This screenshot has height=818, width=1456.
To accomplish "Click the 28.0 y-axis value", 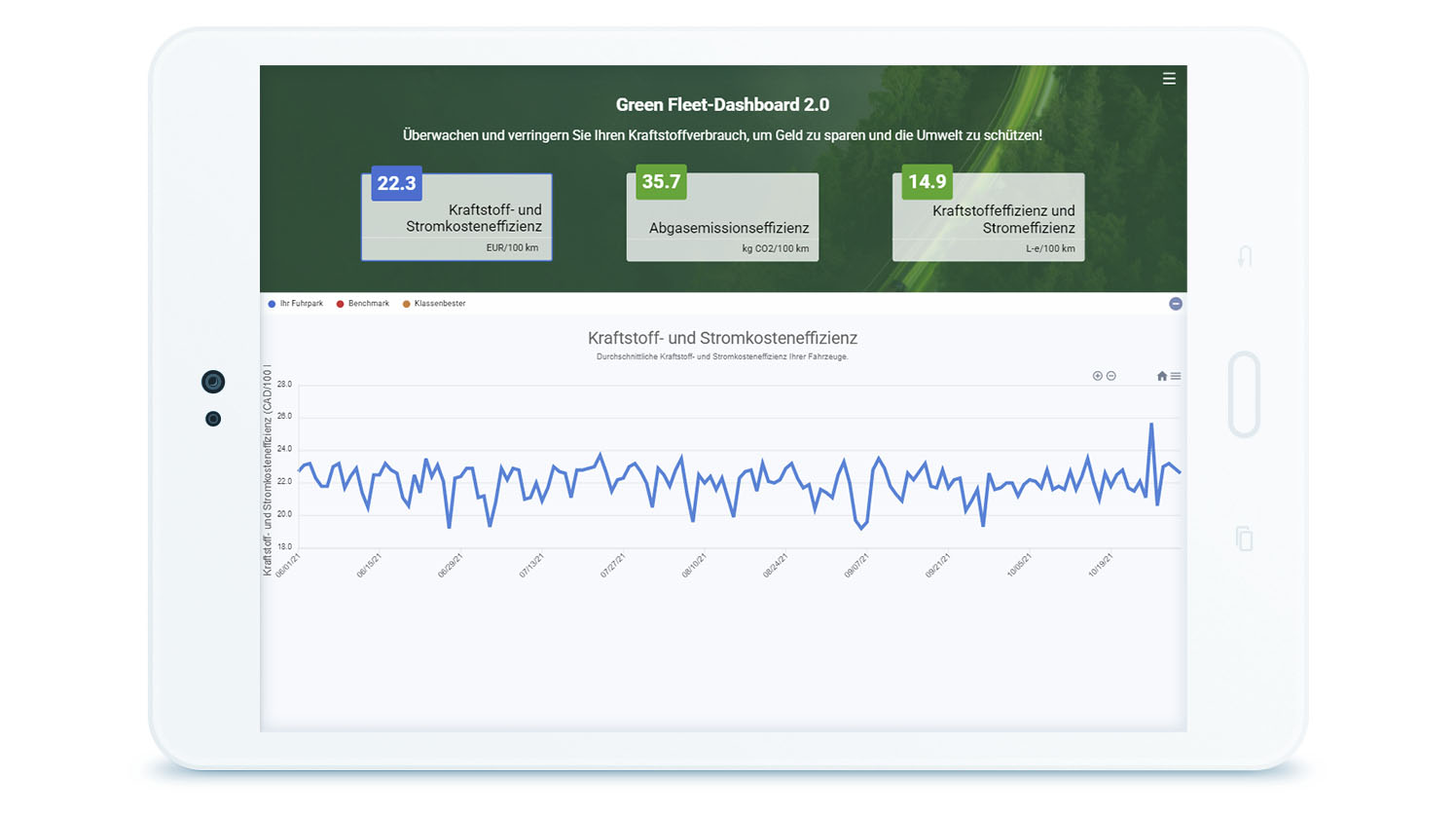I will pyautogui.click(x=284, y=385).
